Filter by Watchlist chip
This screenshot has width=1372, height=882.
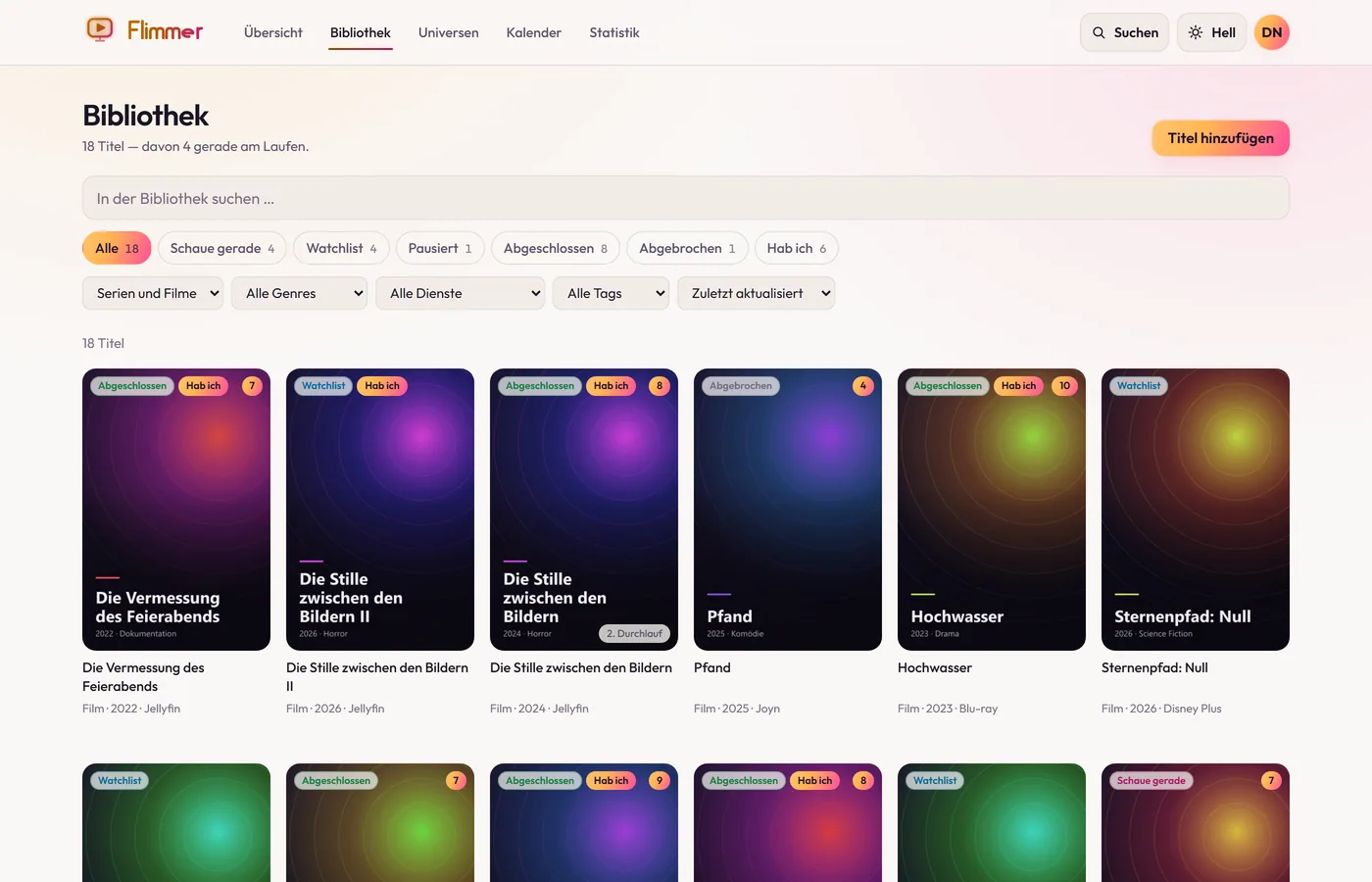(342, 248)
